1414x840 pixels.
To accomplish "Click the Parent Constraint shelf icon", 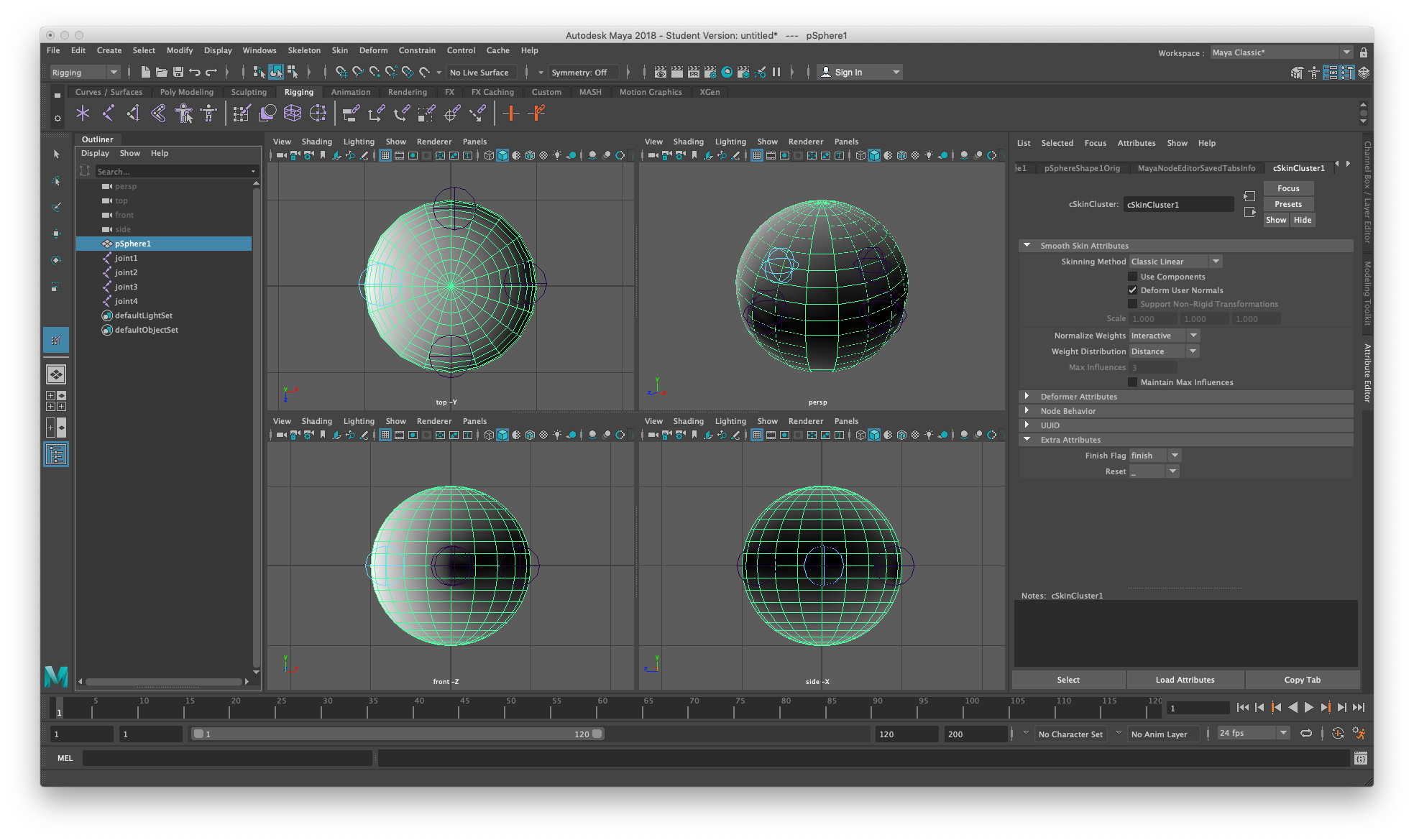I will 351,113.
